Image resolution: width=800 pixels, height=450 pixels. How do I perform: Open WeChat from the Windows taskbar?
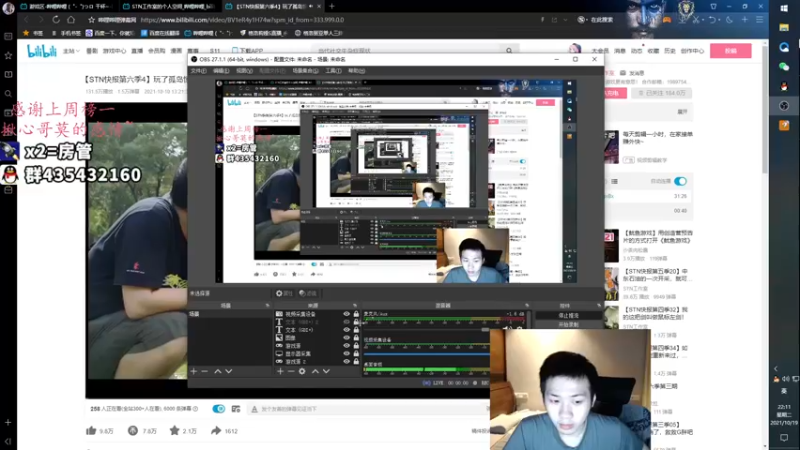coord(784,66)
